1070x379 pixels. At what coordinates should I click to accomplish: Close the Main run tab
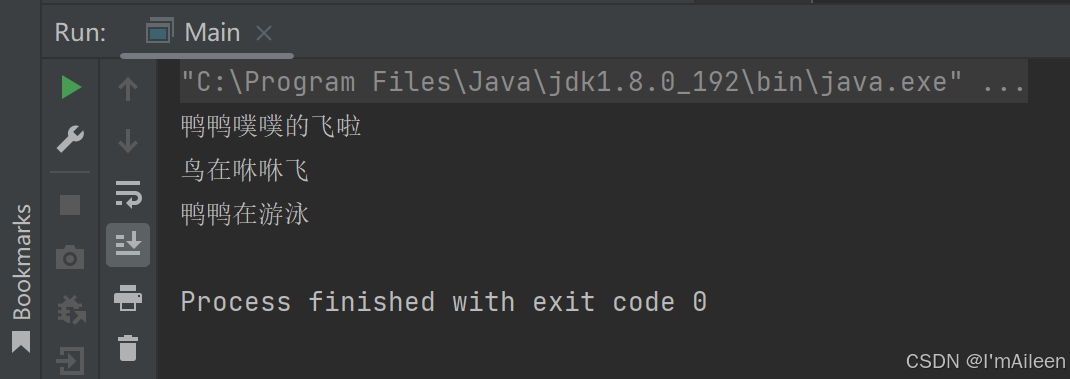coord(264,33)
